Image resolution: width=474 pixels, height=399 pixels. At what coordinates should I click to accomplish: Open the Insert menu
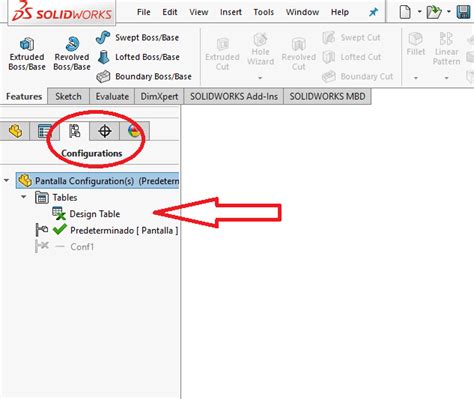(x=231, y=12)
